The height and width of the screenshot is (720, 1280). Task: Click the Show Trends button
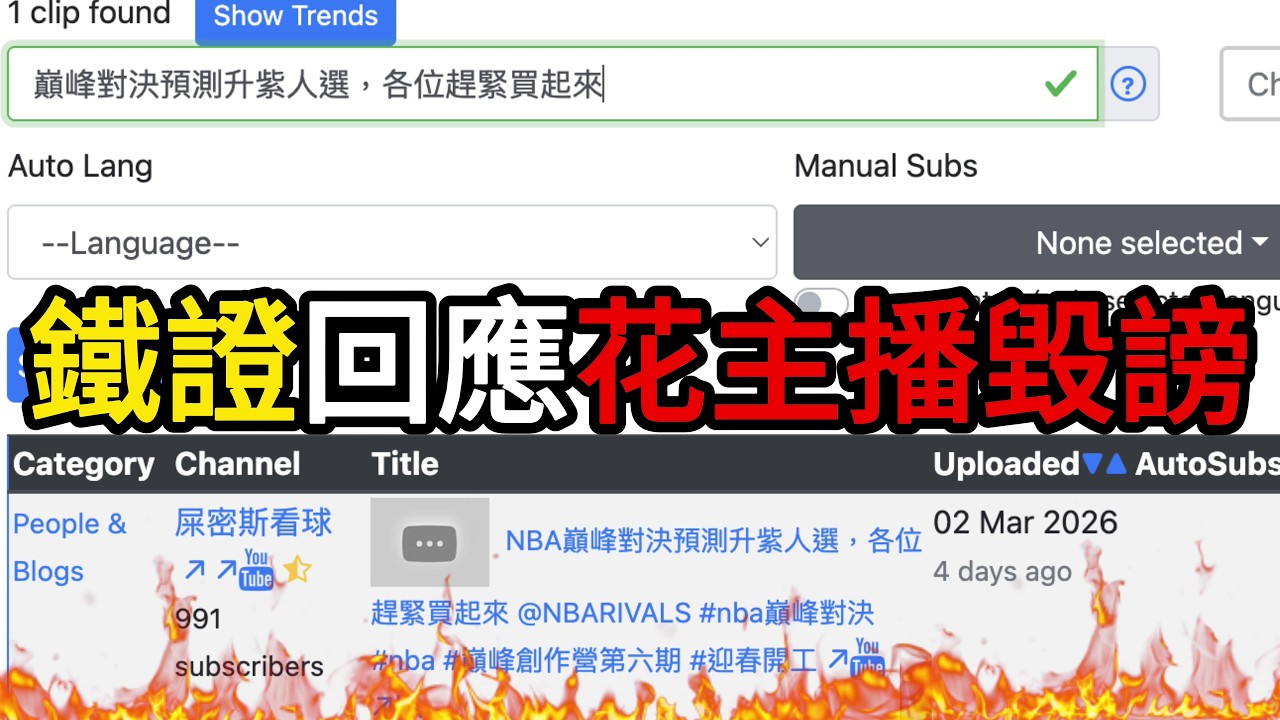tap(295, 19)
